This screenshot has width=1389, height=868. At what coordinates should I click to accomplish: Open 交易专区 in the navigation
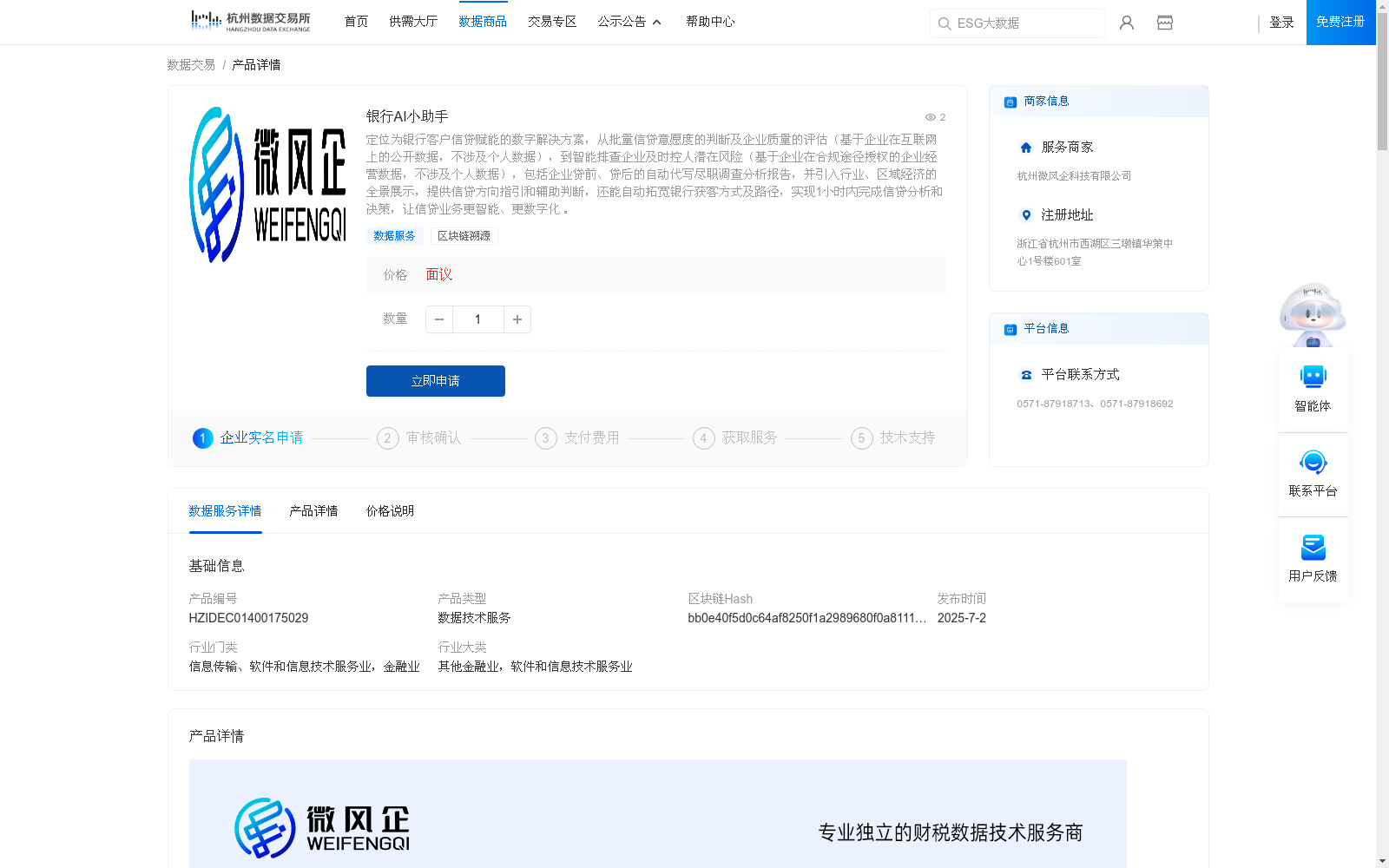click(552, 22)
